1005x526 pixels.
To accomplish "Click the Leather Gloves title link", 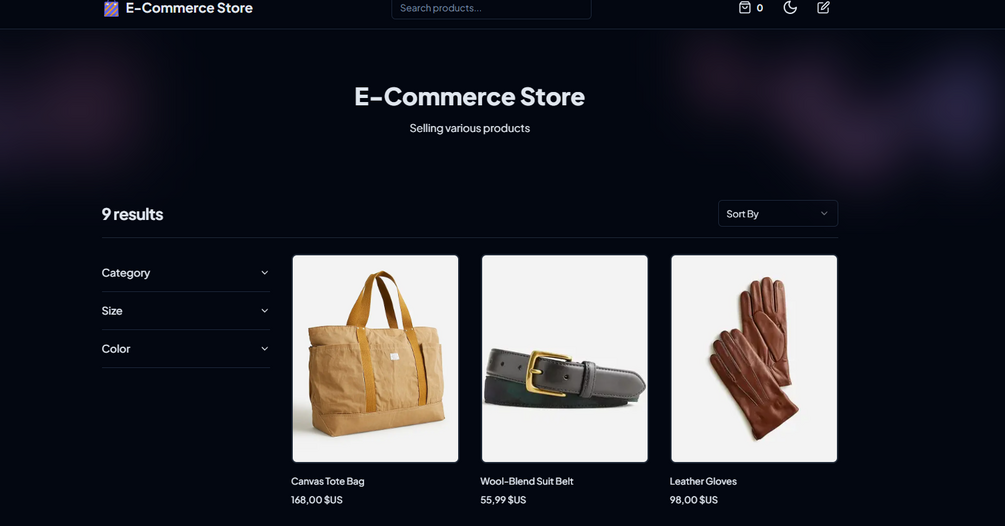I will click(703, 481).
